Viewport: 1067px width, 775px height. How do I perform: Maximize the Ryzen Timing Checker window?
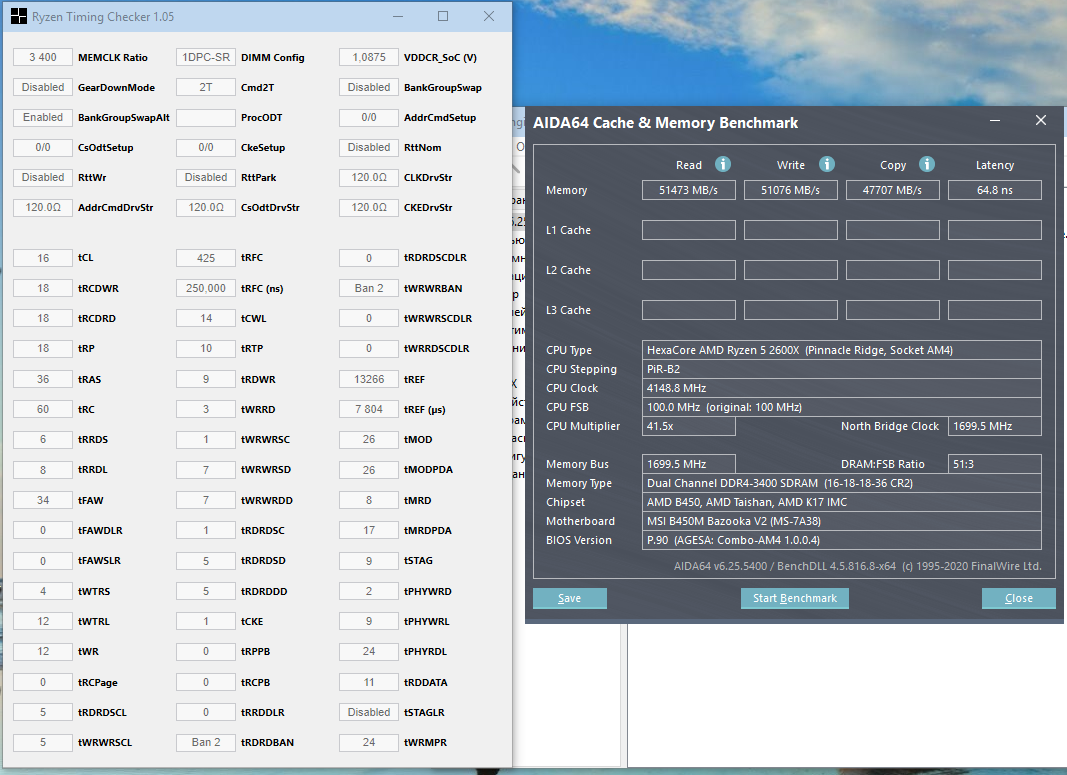443,16
